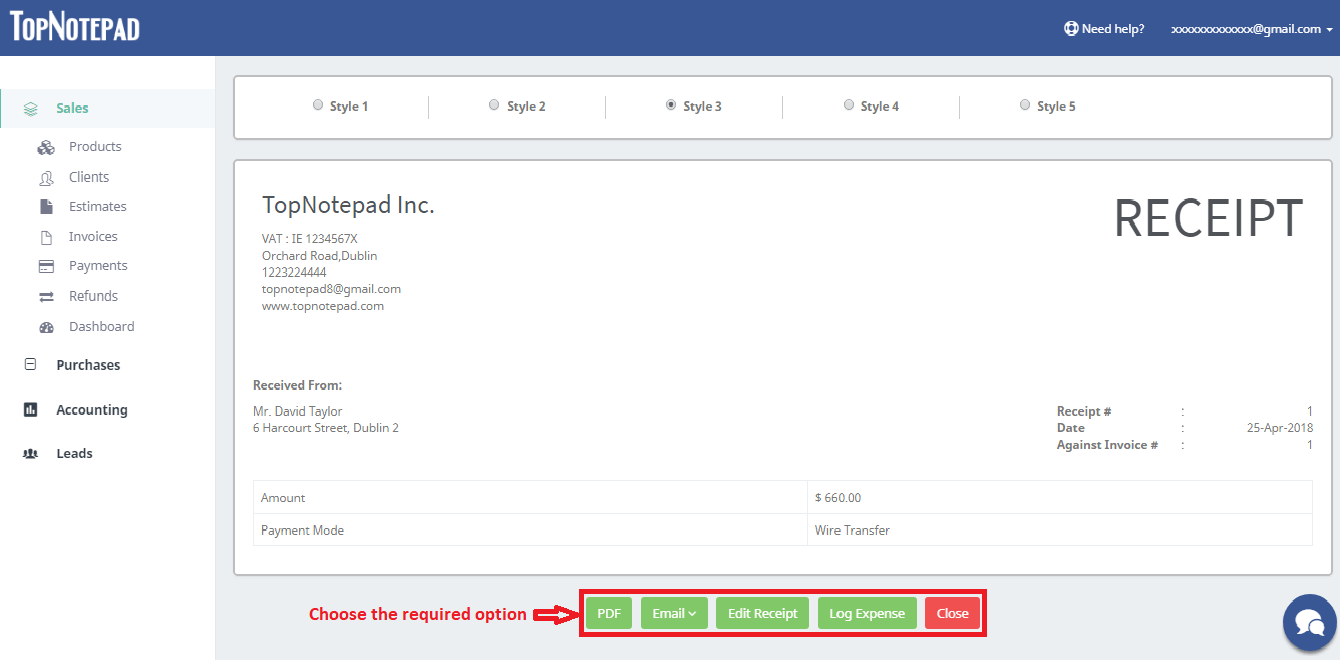
Task: Click the Products icon in sidebar
Action: tap(46, 147)
